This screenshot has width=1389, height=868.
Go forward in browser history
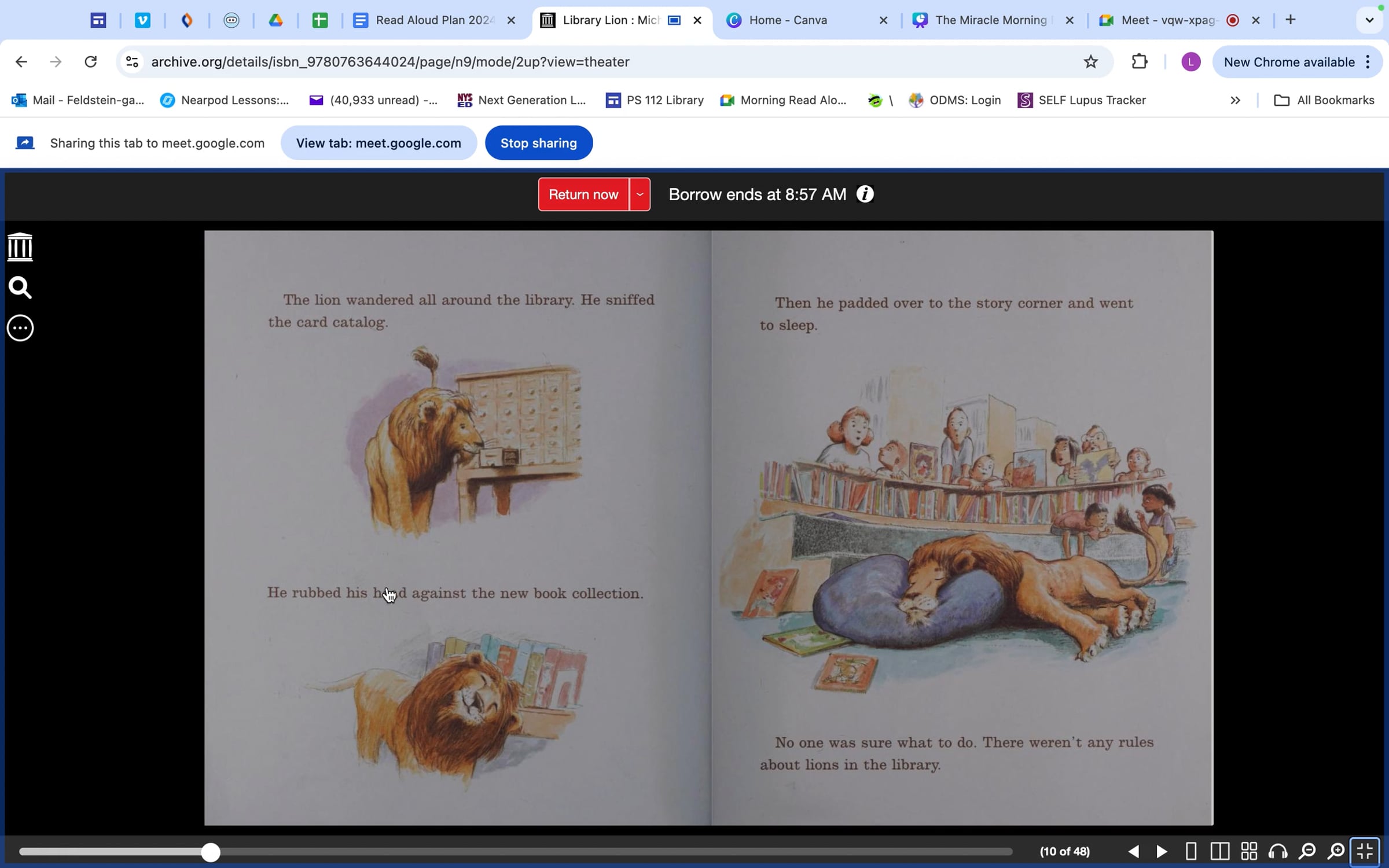pyautogui.click(x=56, y=62)
